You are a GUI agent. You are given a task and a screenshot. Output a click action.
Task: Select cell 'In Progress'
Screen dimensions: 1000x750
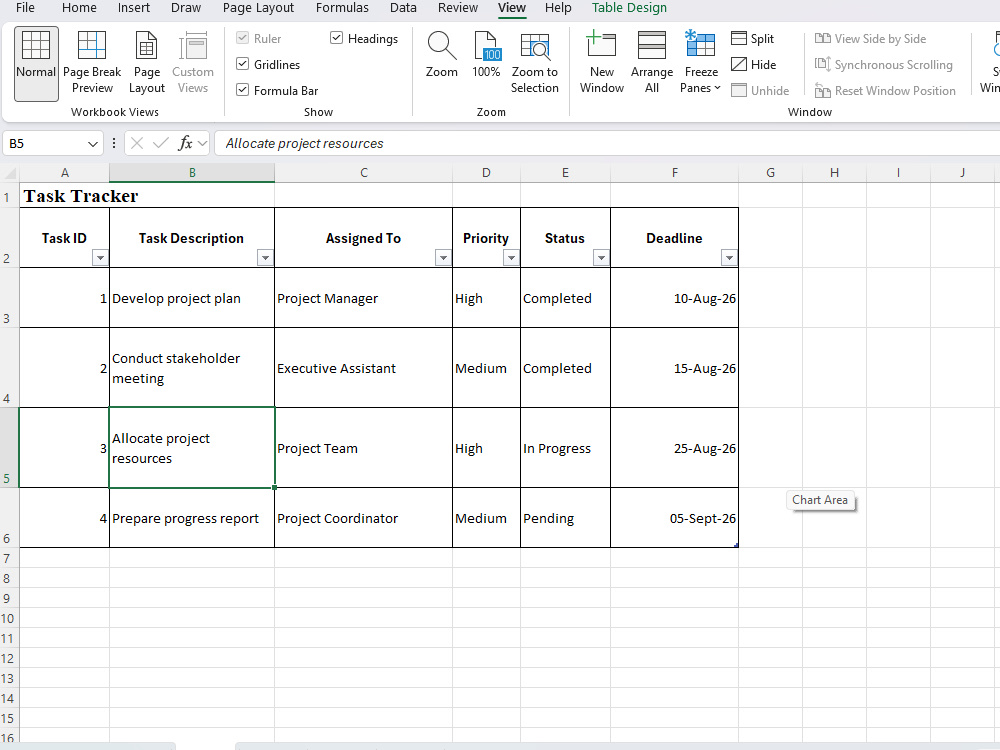point(566,448)
